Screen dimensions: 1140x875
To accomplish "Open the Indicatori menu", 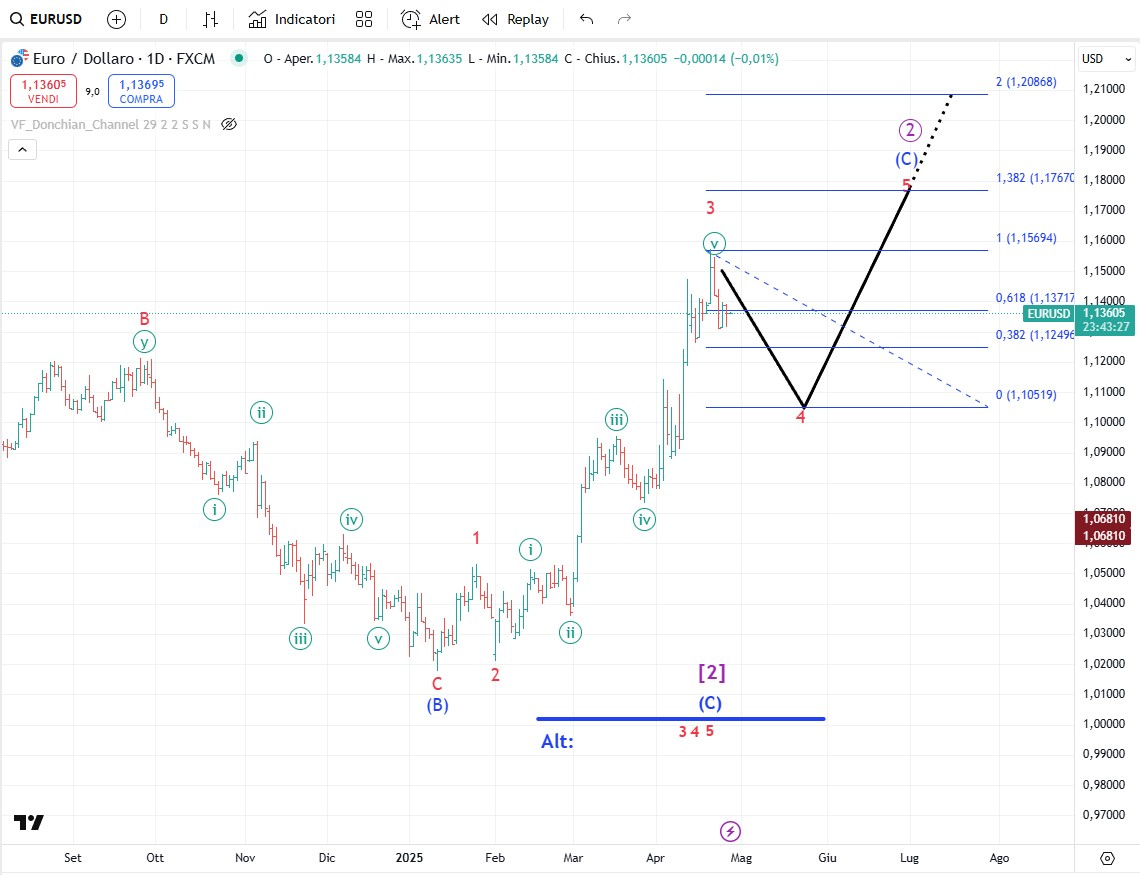I will (292, 20).
